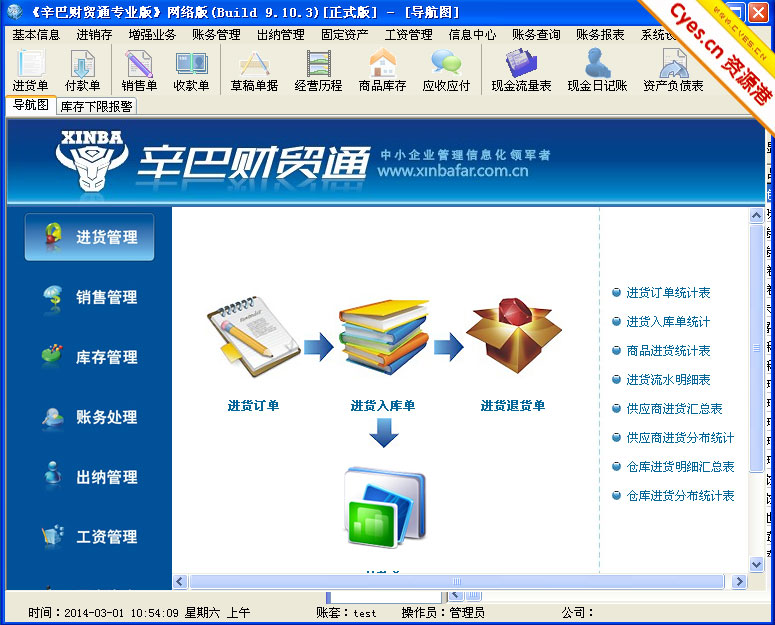Open the 账务管理 menu
The width and height of the screenshot is (775, 625).
click(x=216, y=35)
